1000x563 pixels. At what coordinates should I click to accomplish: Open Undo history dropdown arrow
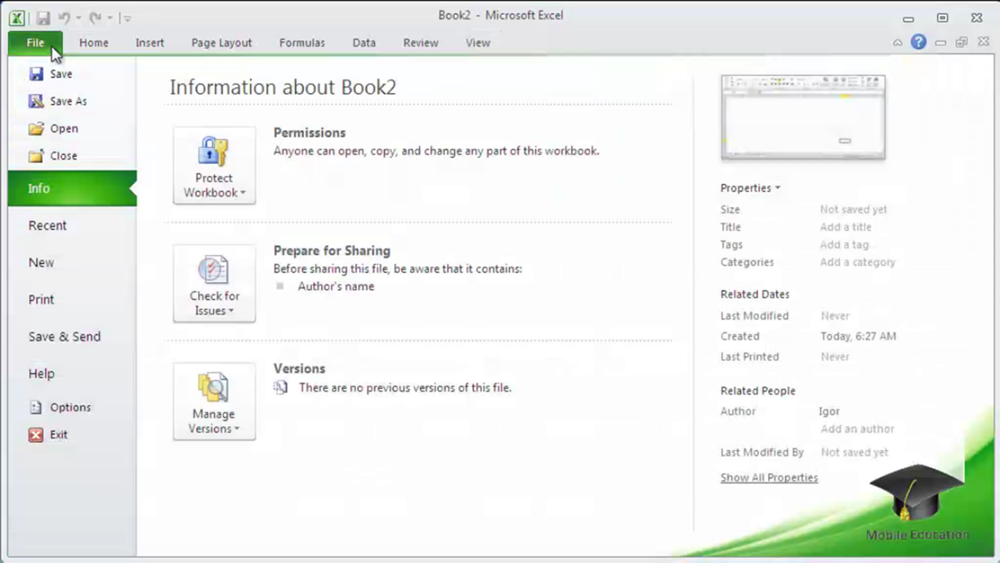tap(78, 18)
